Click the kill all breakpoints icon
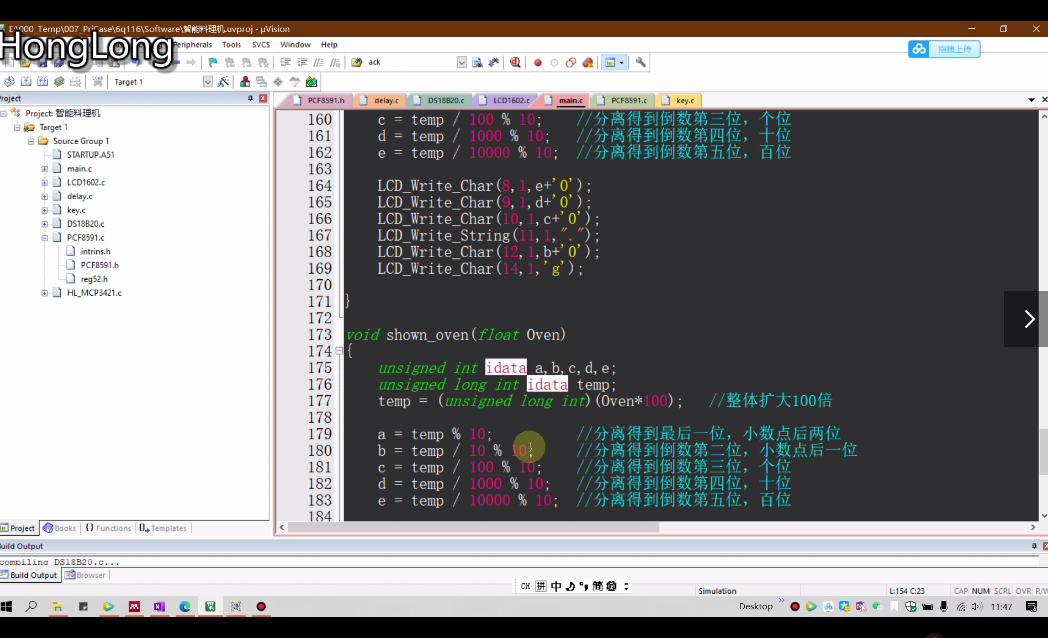 point(587,62)
